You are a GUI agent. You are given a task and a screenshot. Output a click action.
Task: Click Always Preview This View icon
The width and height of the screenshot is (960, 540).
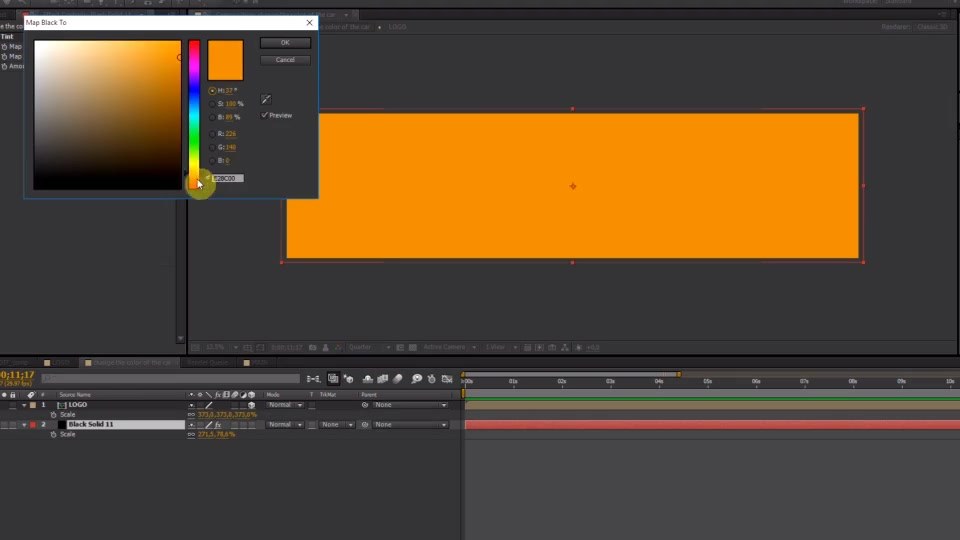coord(195,347)
